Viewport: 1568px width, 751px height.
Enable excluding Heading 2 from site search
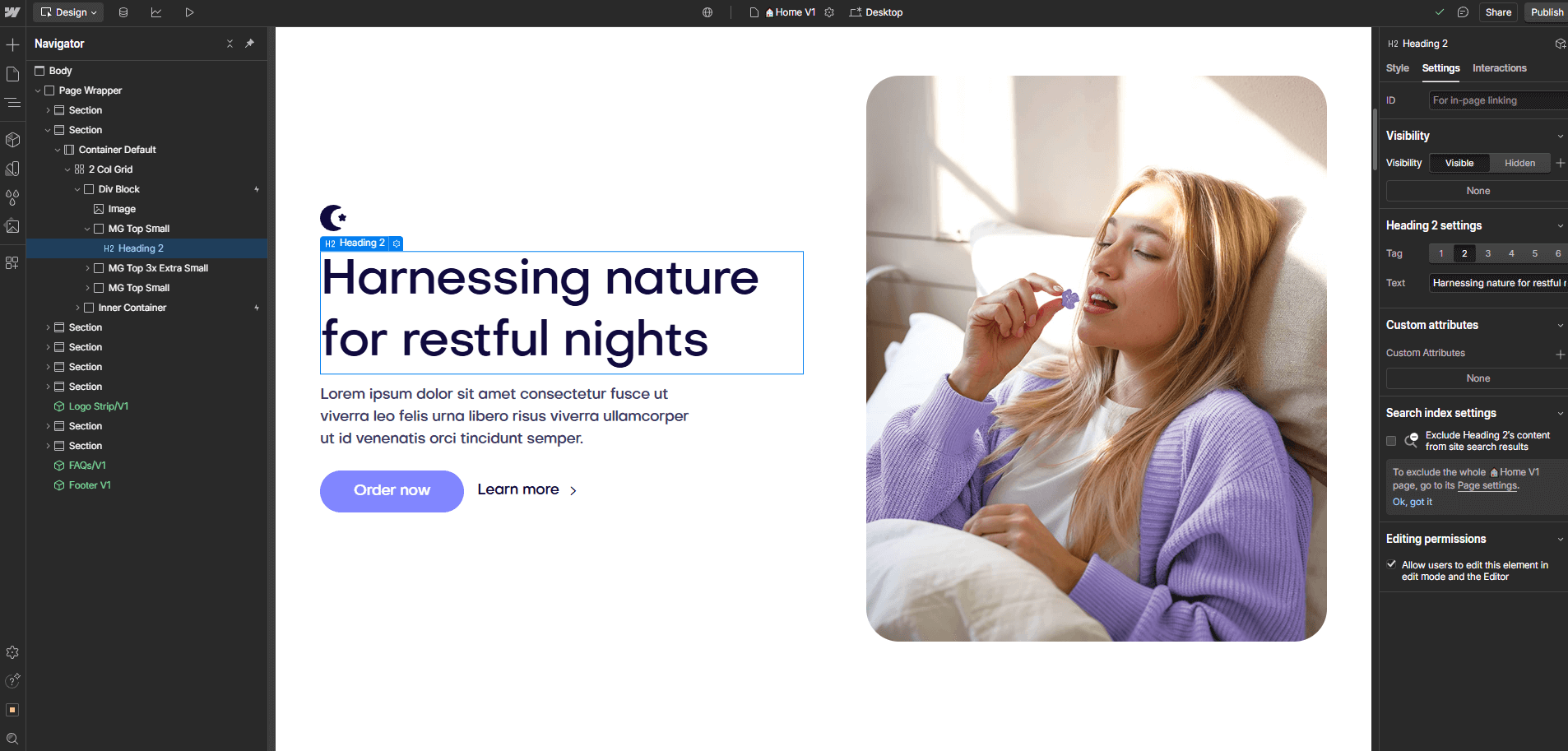point(1391,441)
